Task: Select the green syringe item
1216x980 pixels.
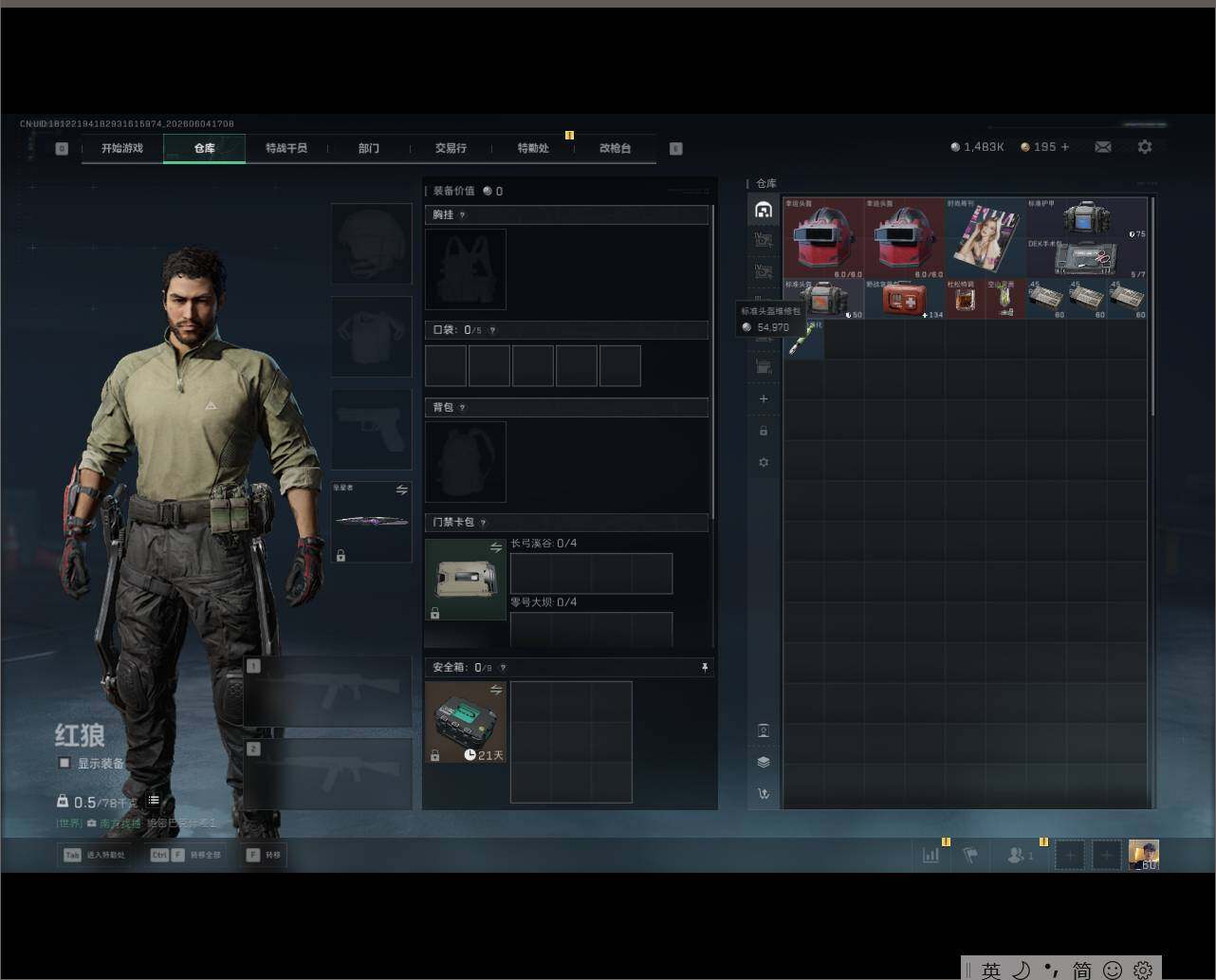Action: (803, 340)
